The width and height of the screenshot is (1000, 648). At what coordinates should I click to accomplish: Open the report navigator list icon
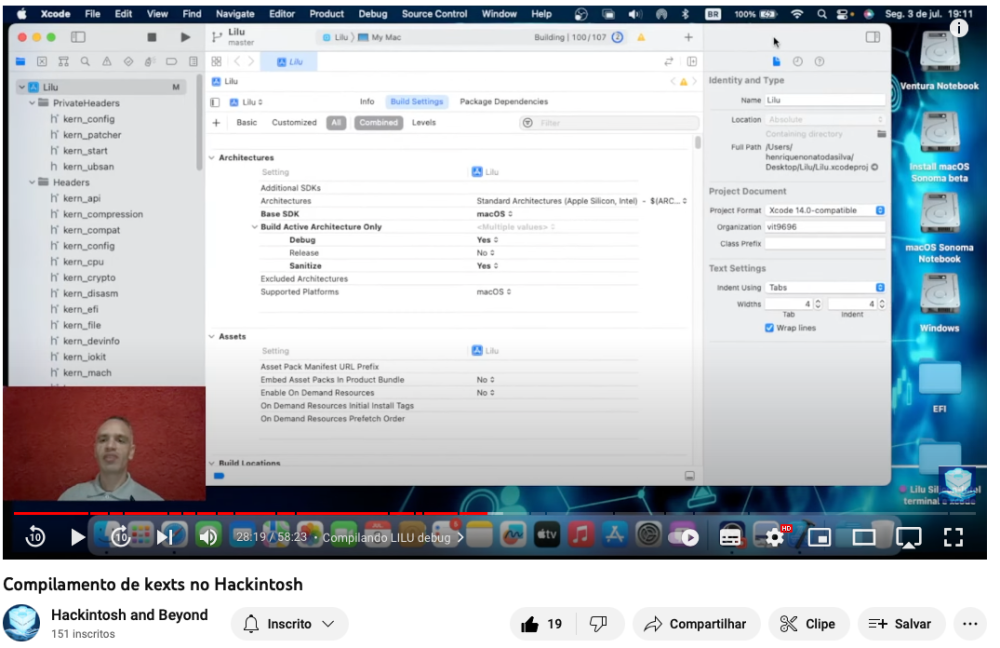[193, 62]
